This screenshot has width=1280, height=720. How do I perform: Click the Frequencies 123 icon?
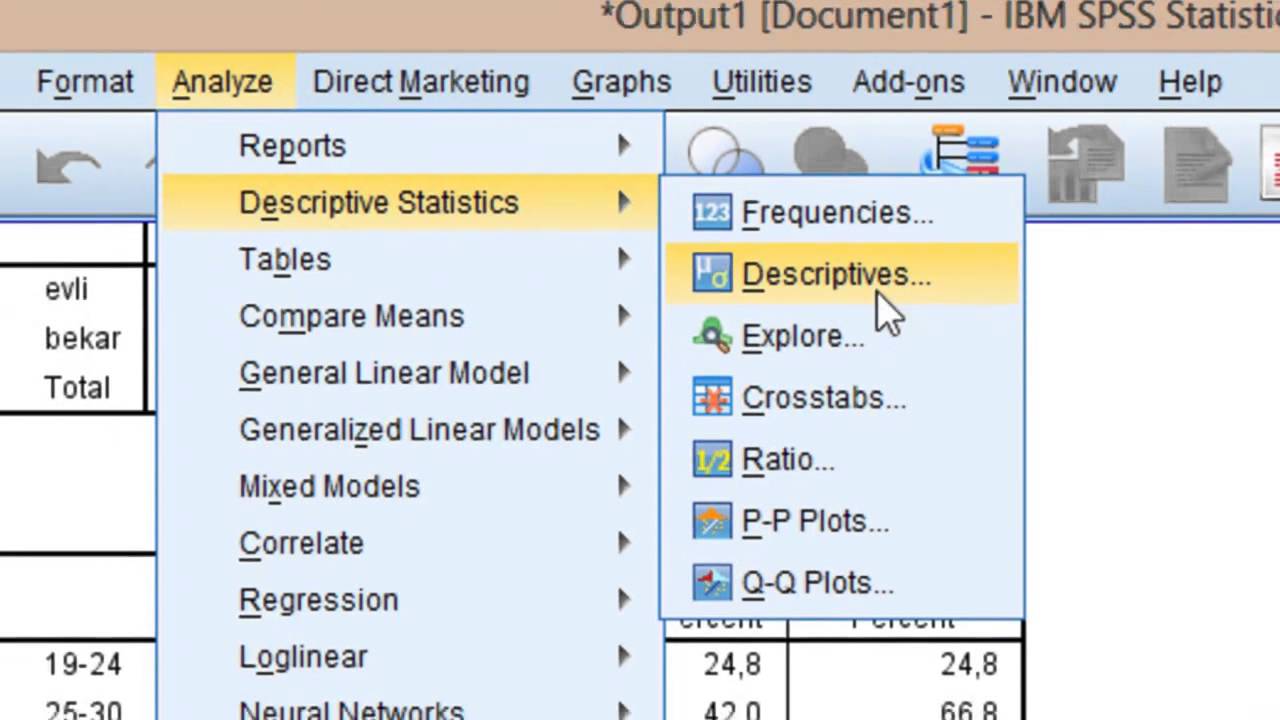coord(712,213)
